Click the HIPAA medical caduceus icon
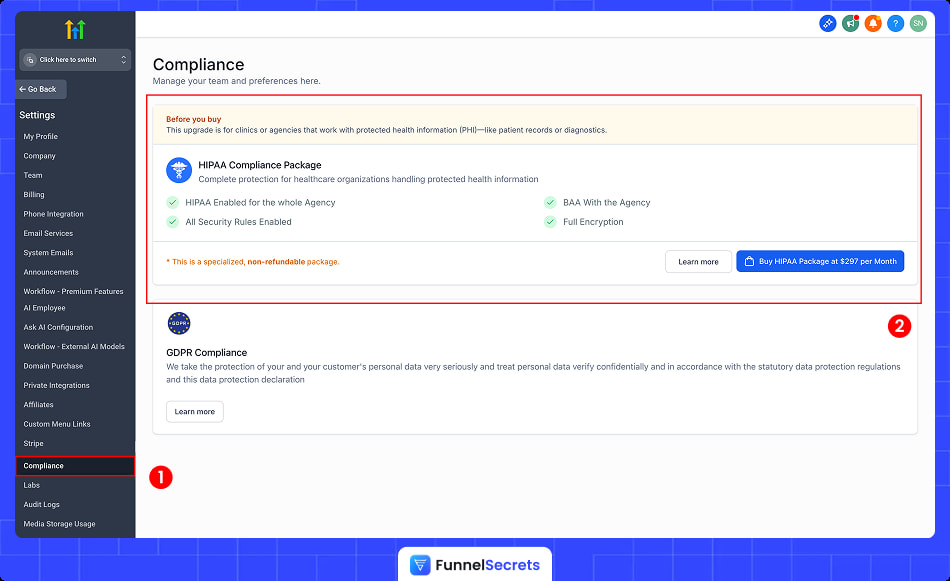 click(178, 170)
